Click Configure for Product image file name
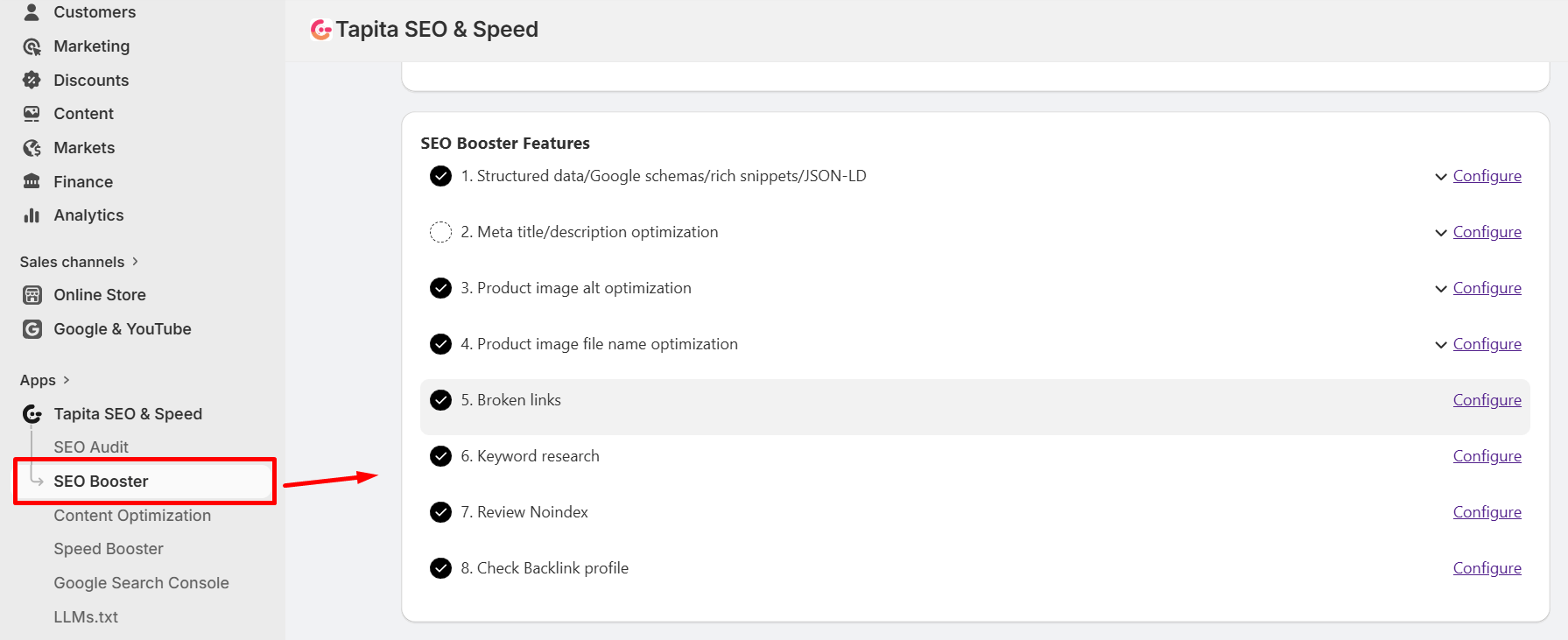This screenshot has width=1568, height=640. pyautogui.click(x=1487, y=344)
